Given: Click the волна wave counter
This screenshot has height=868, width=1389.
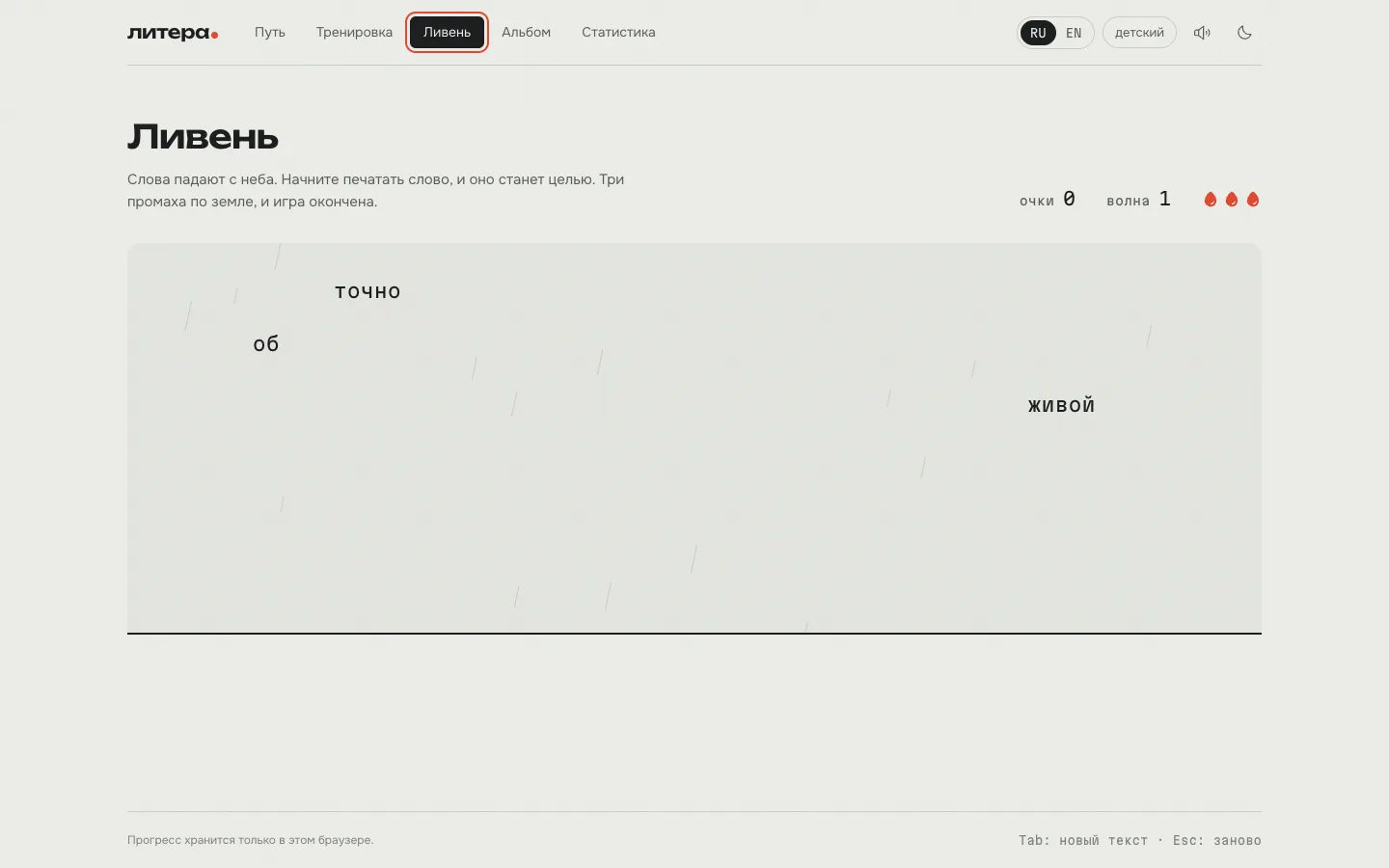Looking at the screenshot, I should 1138,200.
